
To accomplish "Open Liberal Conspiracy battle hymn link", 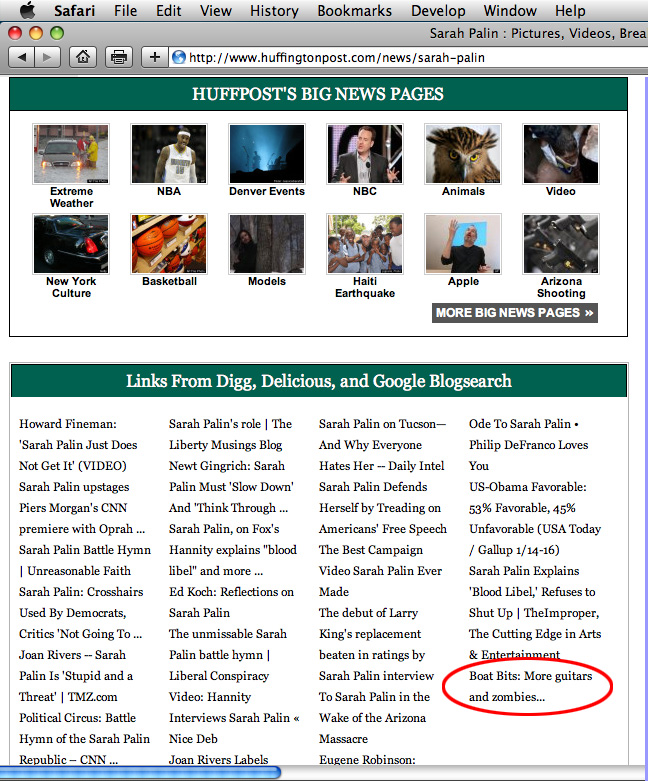I will [x=228, y=654].
